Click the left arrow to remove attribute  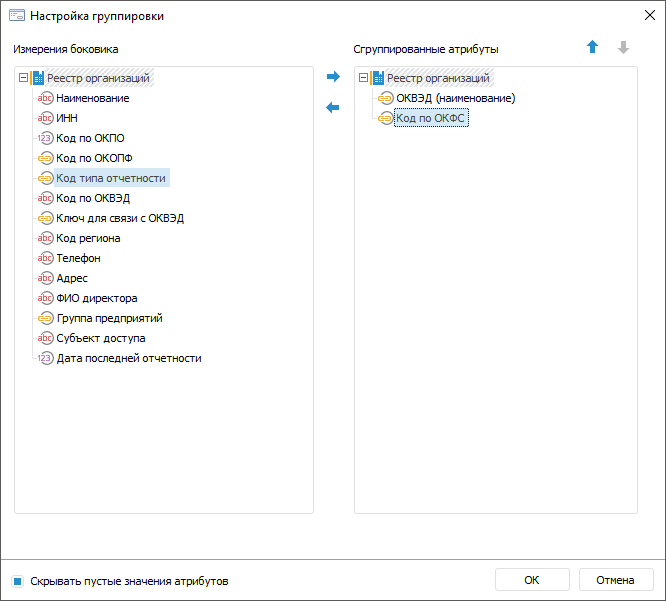click(333, 108)
